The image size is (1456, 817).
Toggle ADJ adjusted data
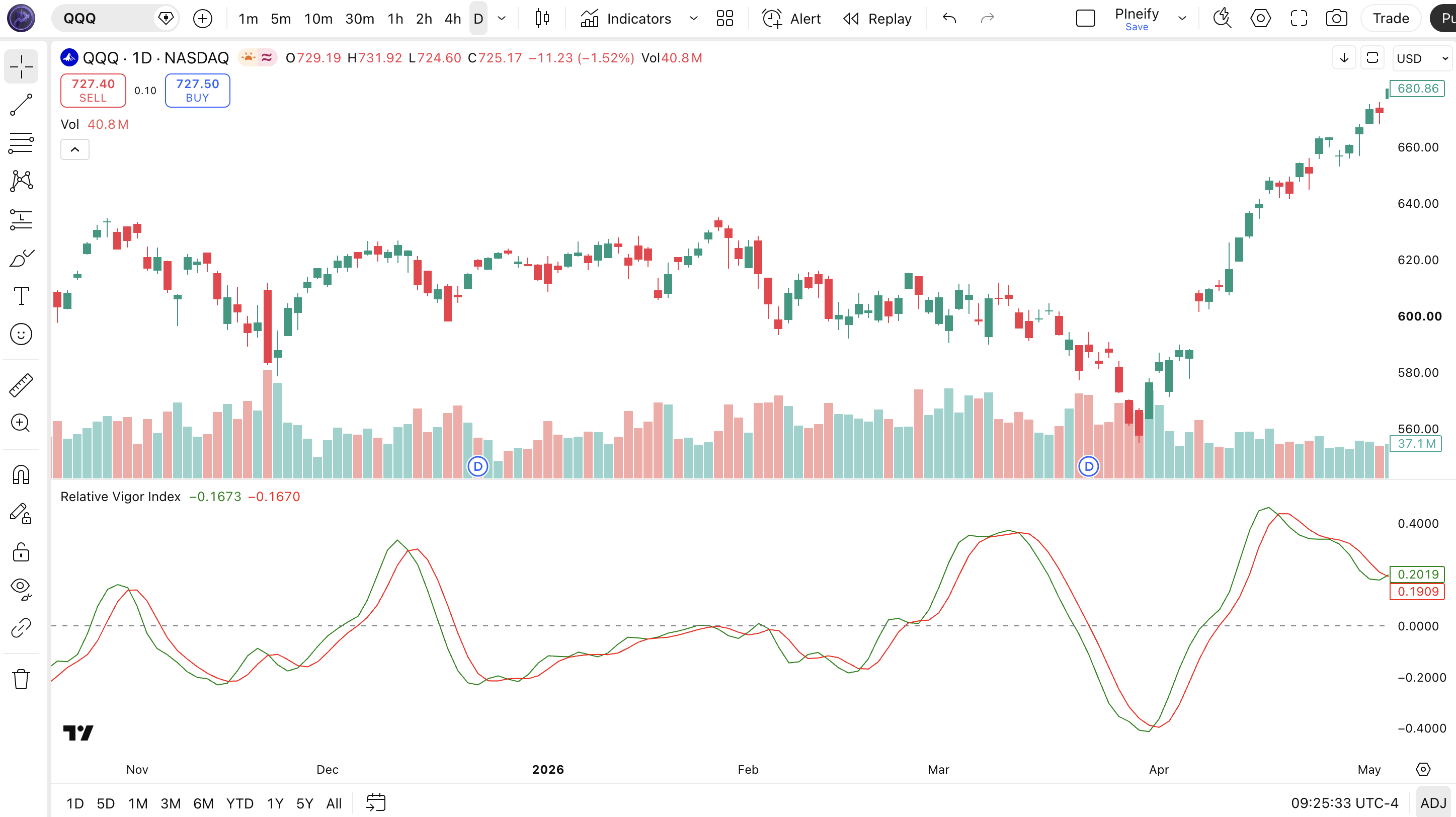pyautogui.click(x=1433, y=803)
